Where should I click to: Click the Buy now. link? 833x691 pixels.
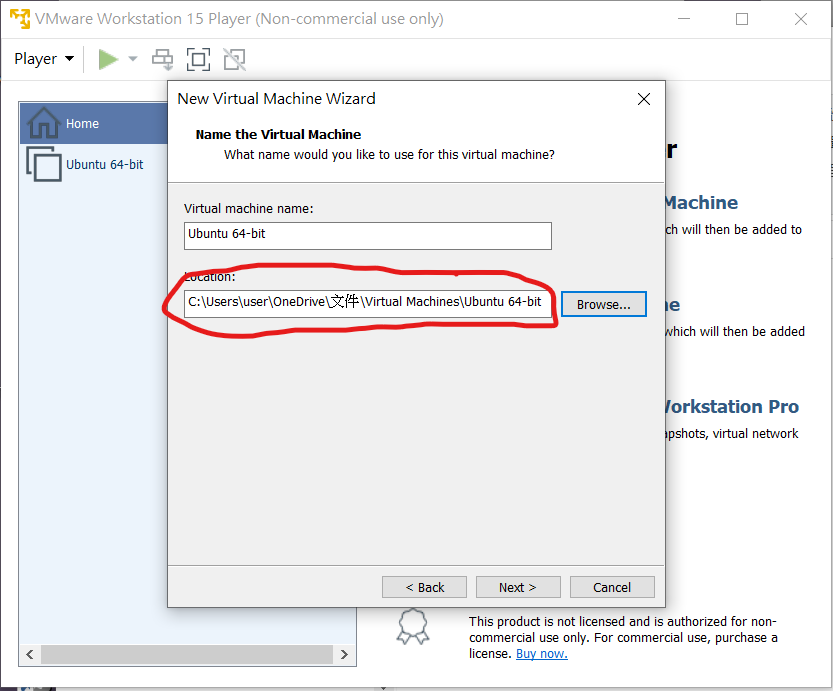(542, 654)
